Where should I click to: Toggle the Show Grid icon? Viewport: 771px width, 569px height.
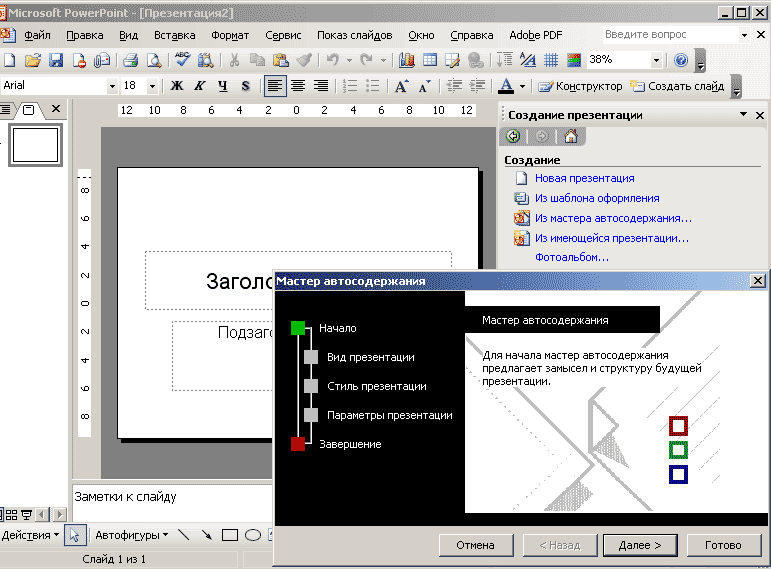click(x=551, y=60)
